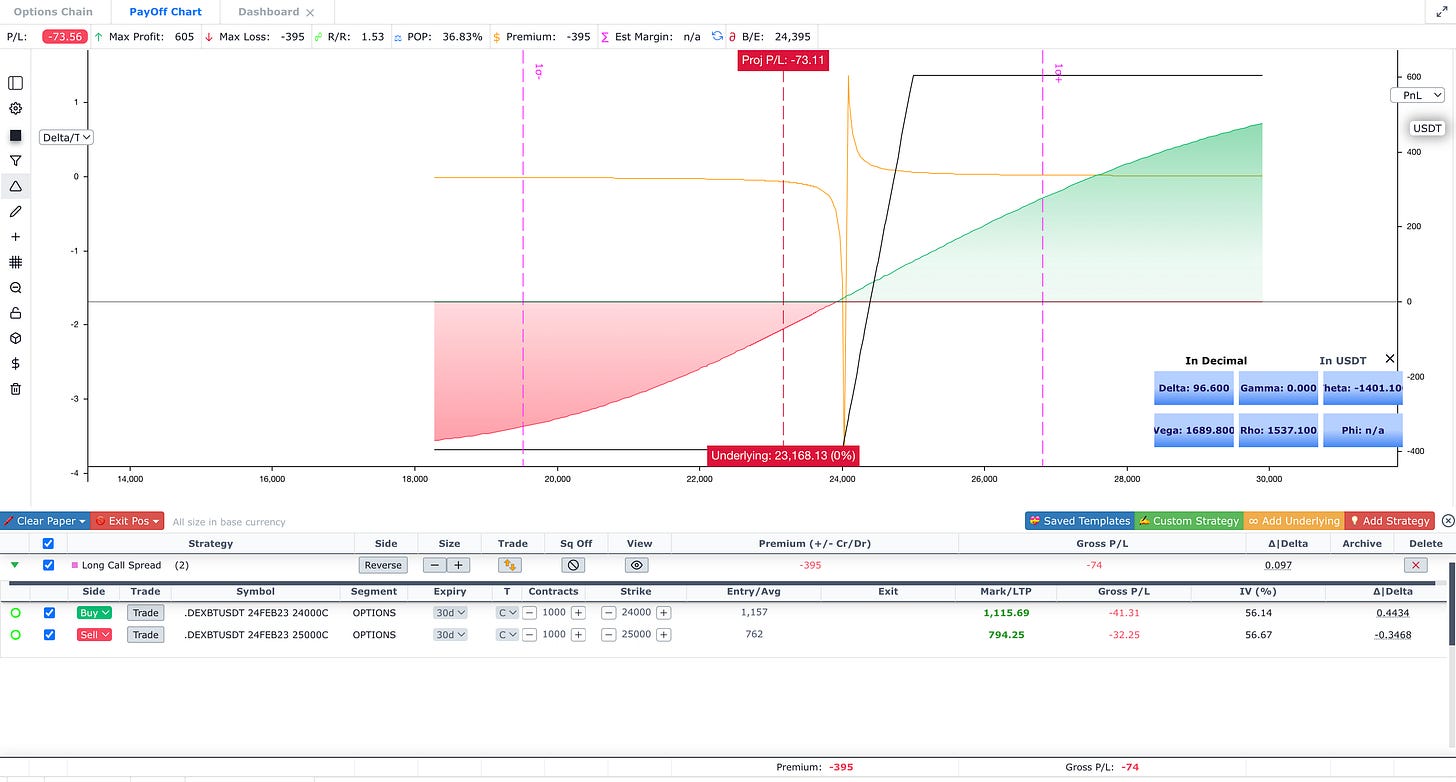The width and height of the screenshot is (1456, 782).
Task: Open Saved Templates
Action: point(1079,521)
